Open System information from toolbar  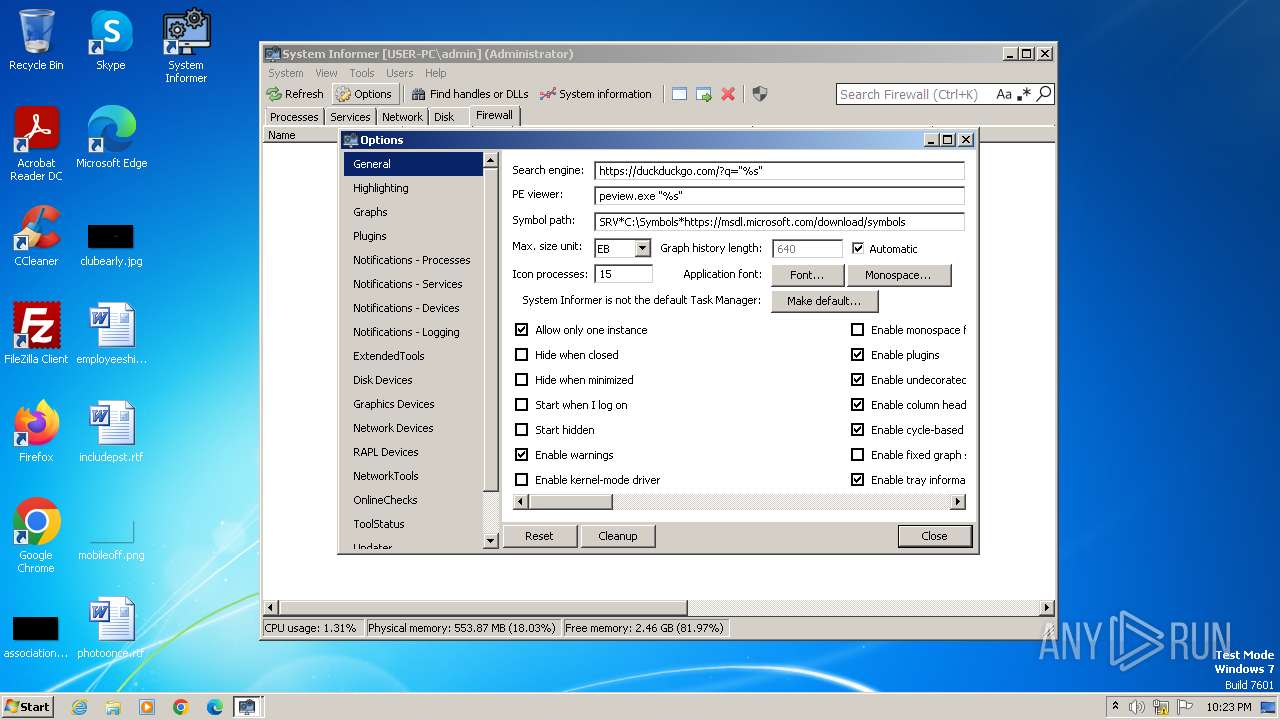(x=595, y=94)
